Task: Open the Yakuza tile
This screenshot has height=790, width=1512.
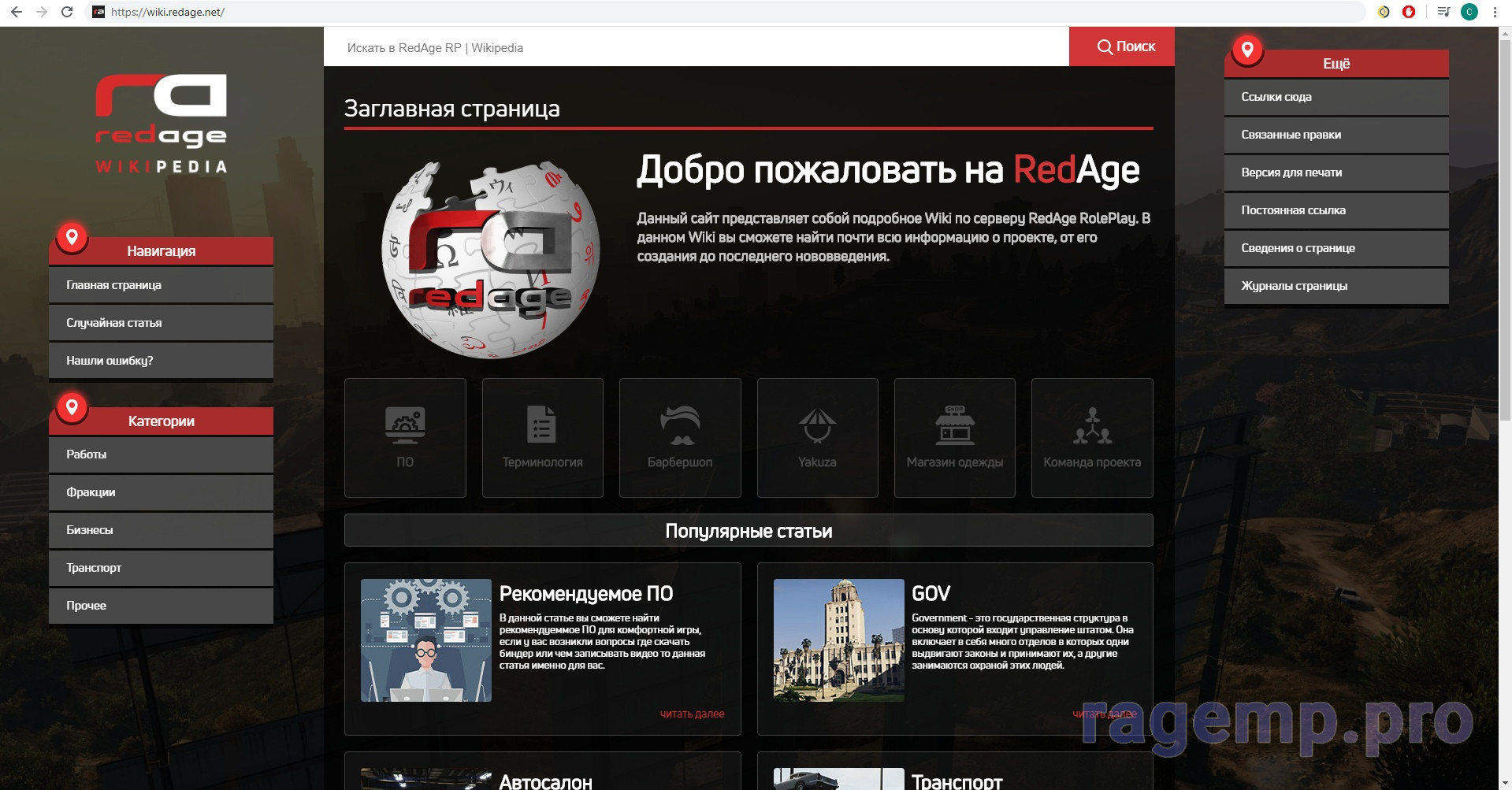Action: click(817, 438)
